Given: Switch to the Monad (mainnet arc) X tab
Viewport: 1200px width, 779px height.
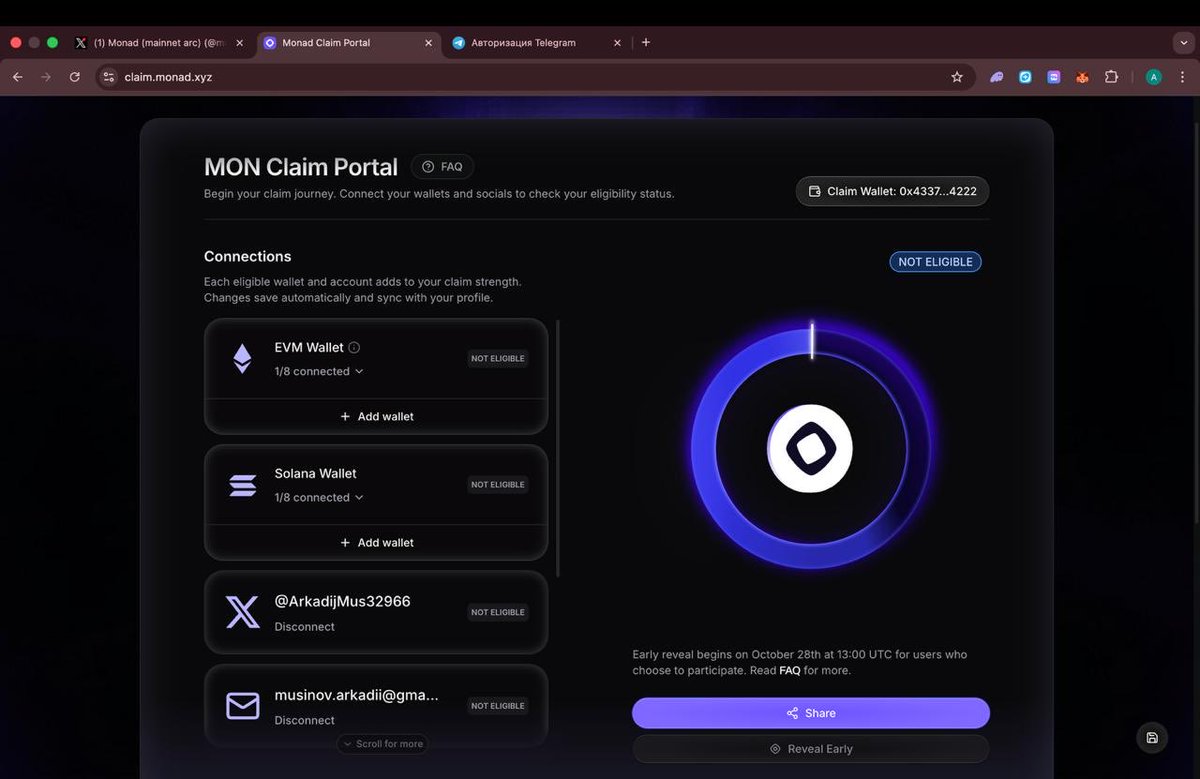Looking at the screenshot, I should click(x=160, y=43).
